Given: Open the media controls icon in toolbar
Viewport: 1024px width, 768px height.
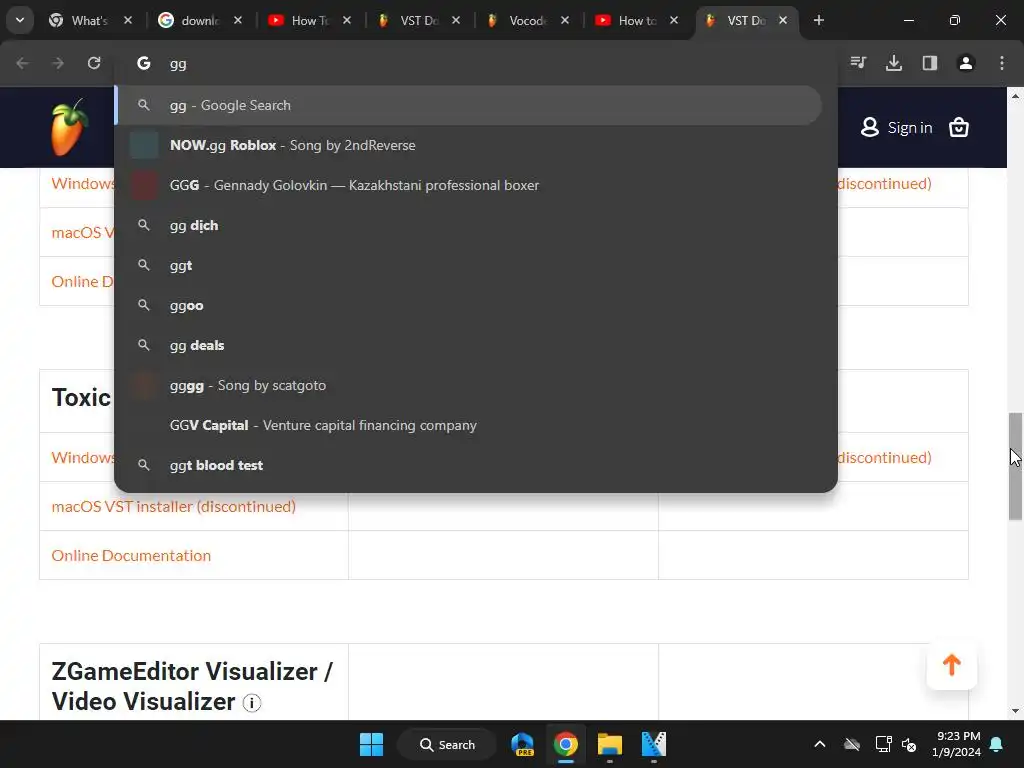Looking at the screenshot, I should (x=858, y=63).
